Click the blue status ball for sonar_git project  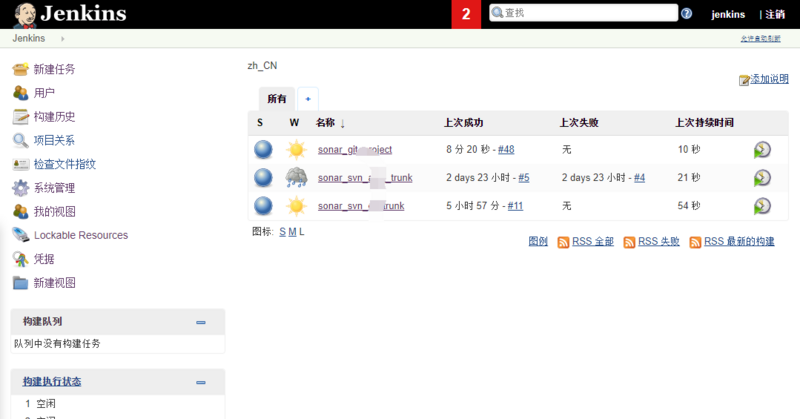[263, 150]
